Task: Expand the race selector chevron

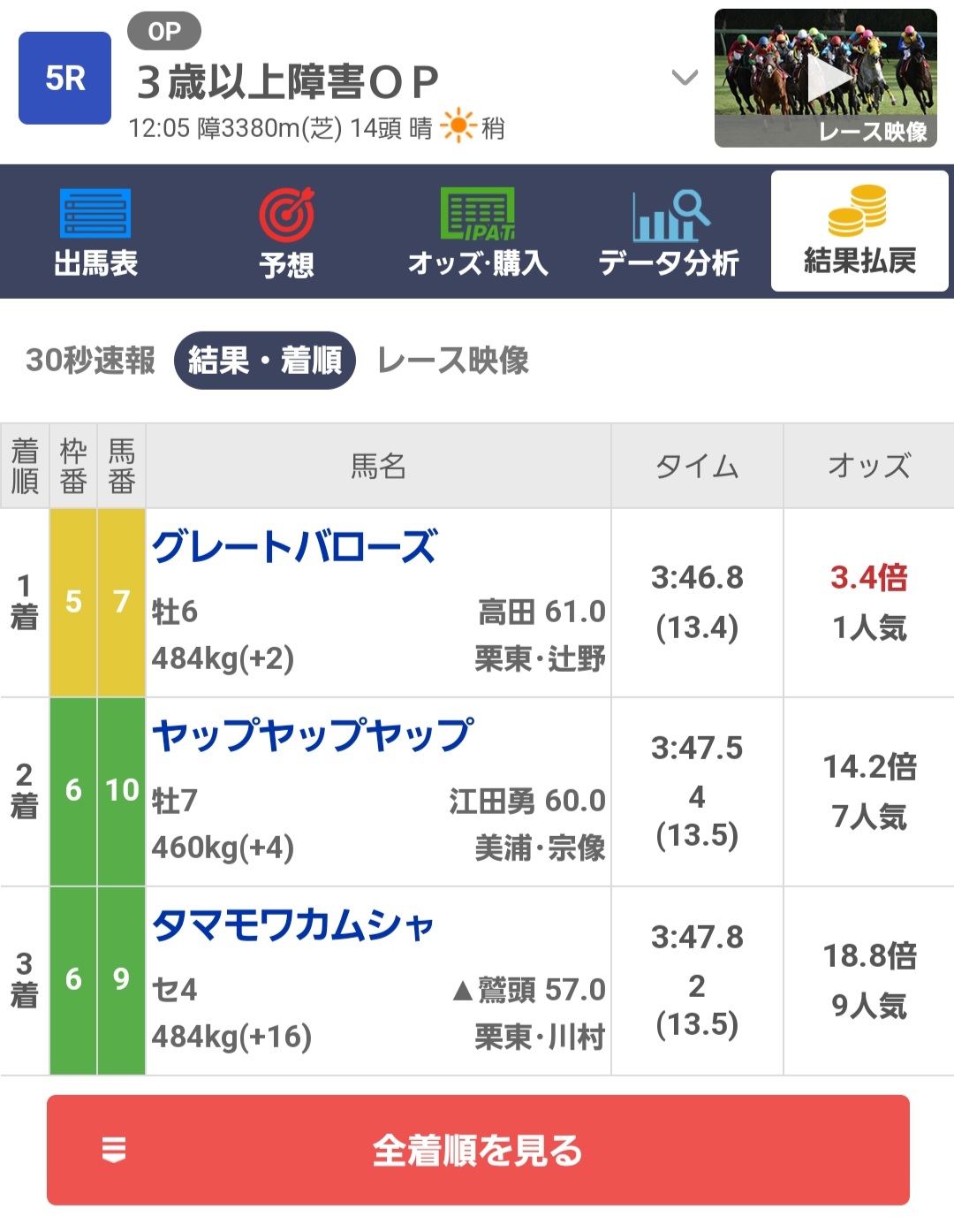Action: click(685, 79)
